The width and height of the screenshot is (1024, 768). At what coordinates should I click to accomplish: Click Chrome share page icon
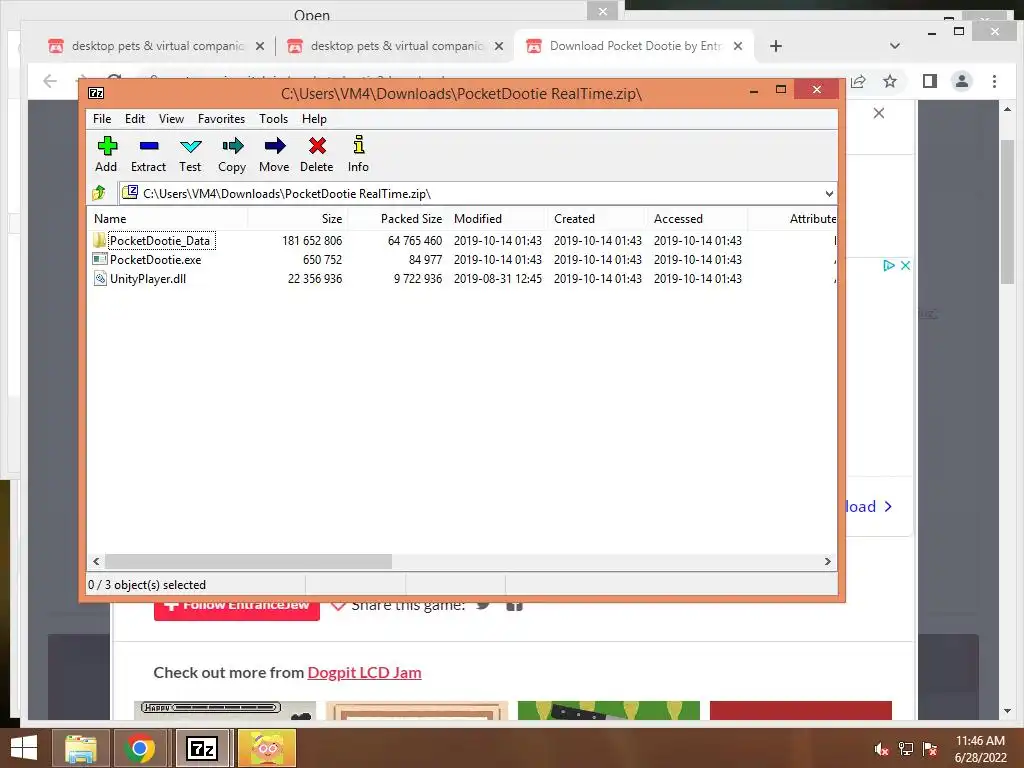[x=858, y=81]
